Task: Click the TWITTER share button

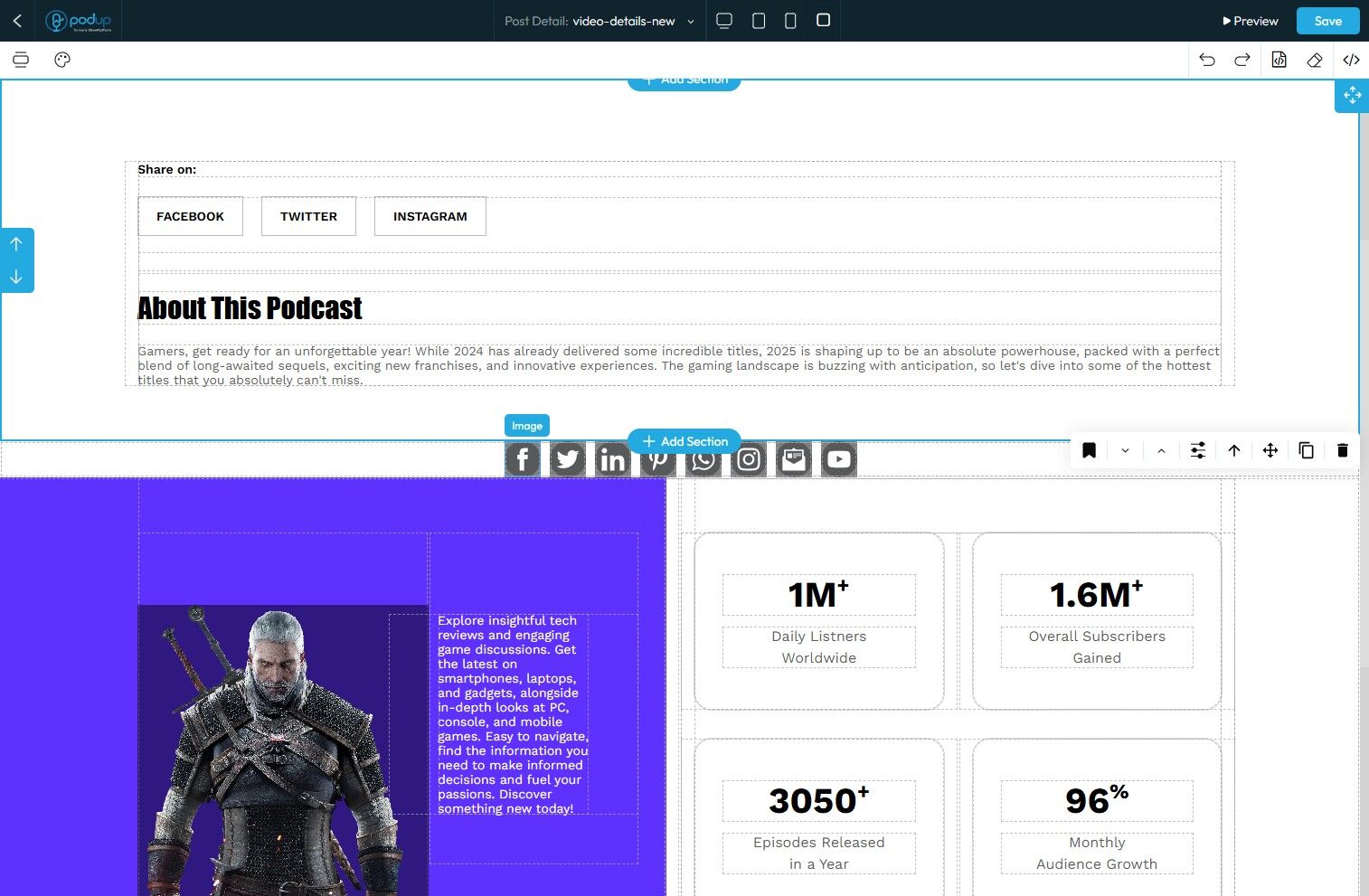Action: point(308,216)
